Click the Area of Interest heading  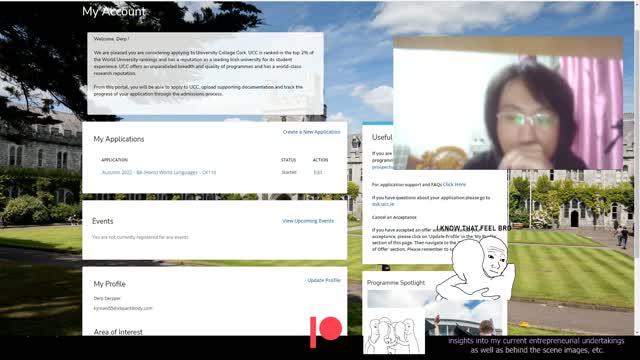[x=118, y=332]
